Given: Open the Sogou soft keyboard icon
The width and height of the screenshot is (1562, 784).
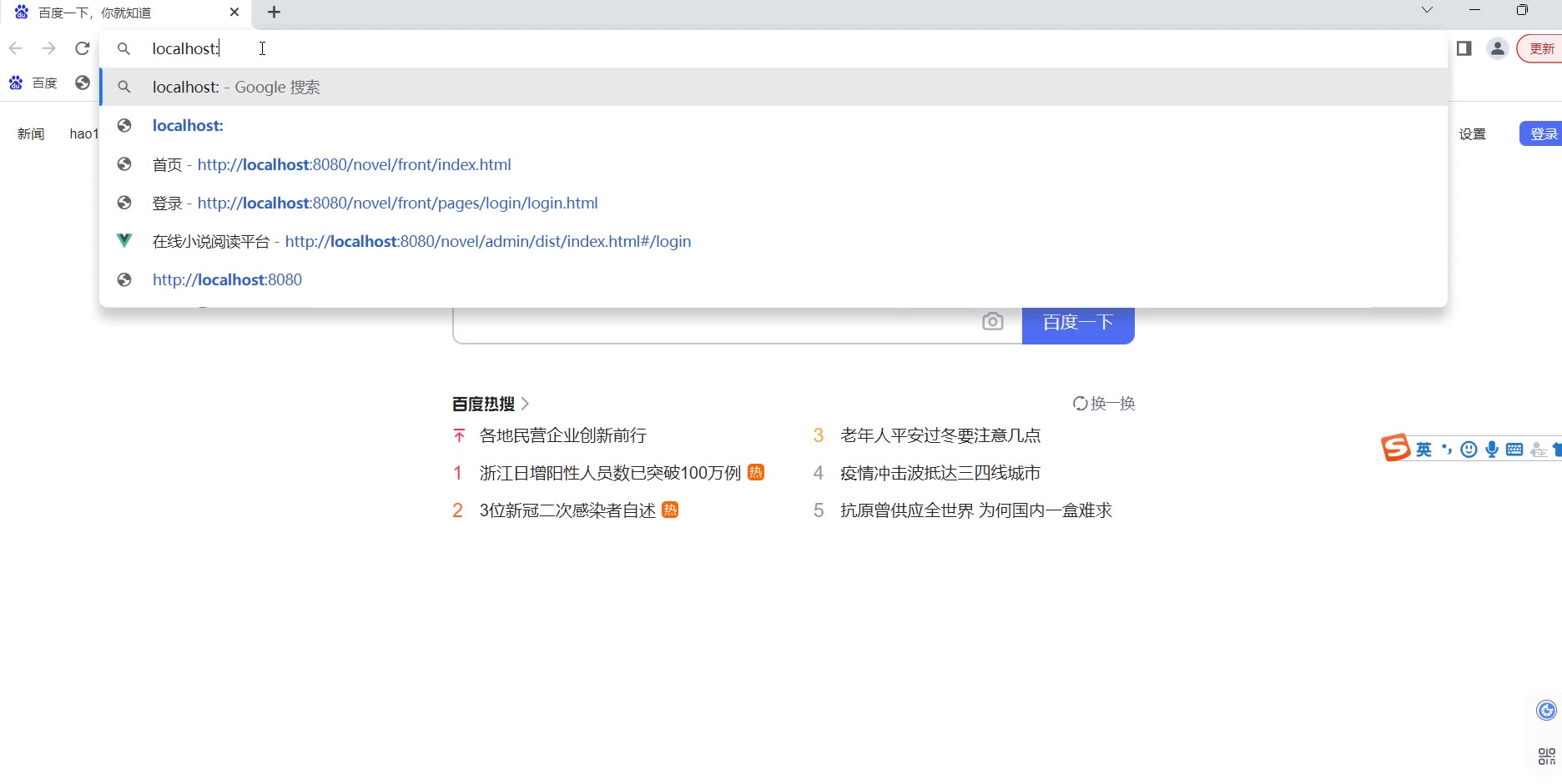Looking at the screenshot, I should (1514, 450).
